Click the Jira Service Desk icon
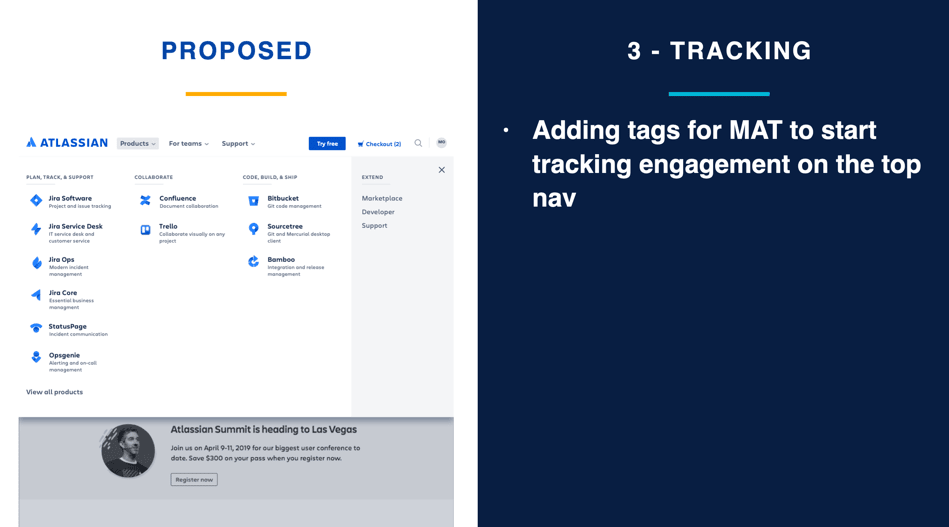Image resolution: width=949 pixels, height=527 pixels. 36,230
